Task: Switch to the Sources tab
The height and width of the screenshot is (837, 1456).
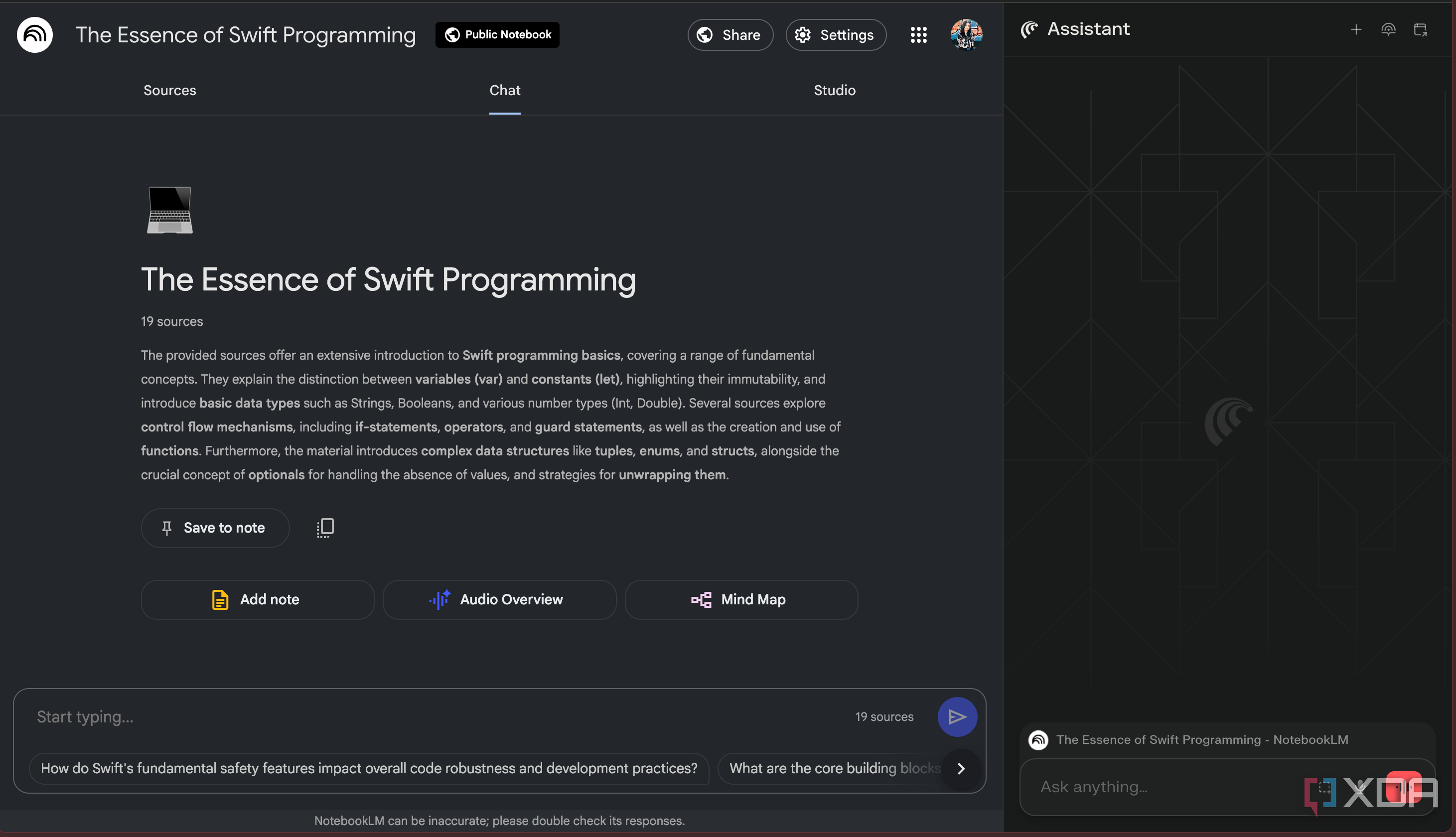Action: point(169,90)
